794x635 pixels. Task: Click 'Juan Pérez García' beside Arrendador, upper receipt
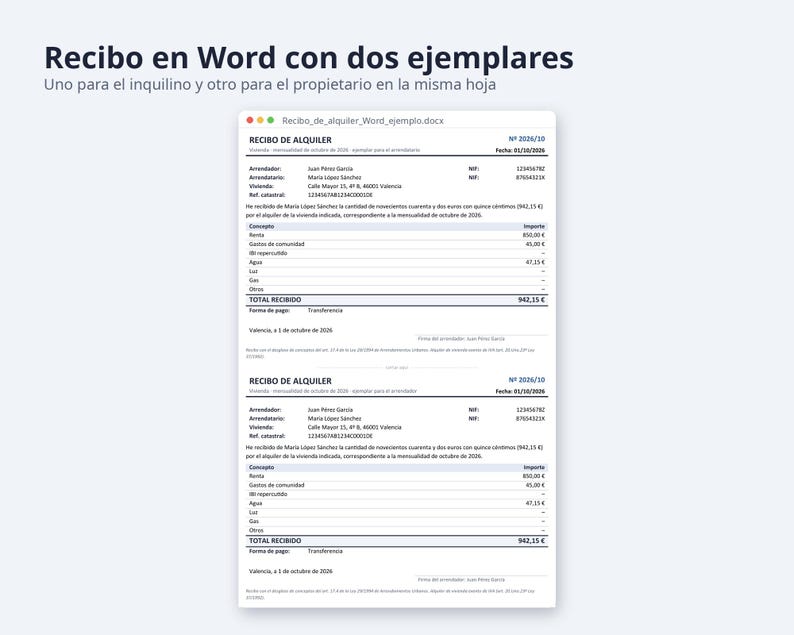(x=330, y=169)
